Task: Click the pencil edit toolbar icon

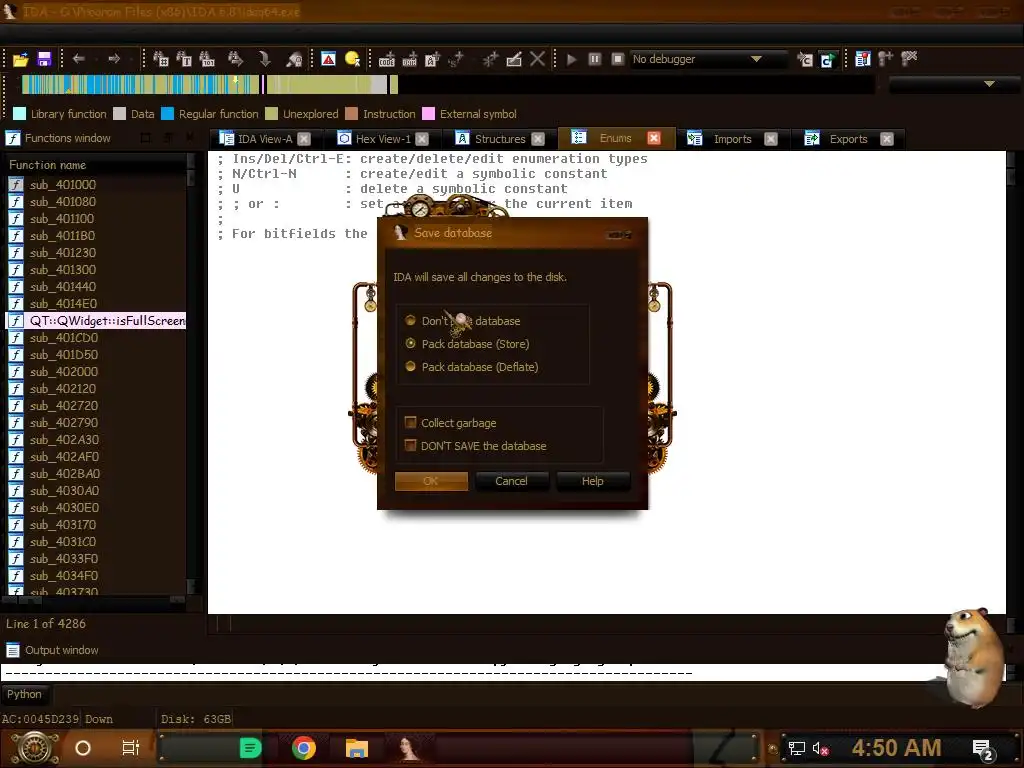Action: 514,59
